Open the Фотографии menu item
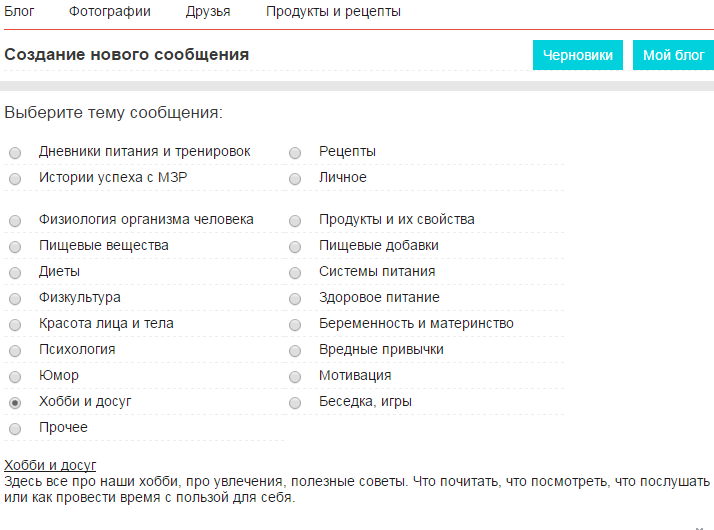Viewport: 714px width, 530px height. [110, 11]
